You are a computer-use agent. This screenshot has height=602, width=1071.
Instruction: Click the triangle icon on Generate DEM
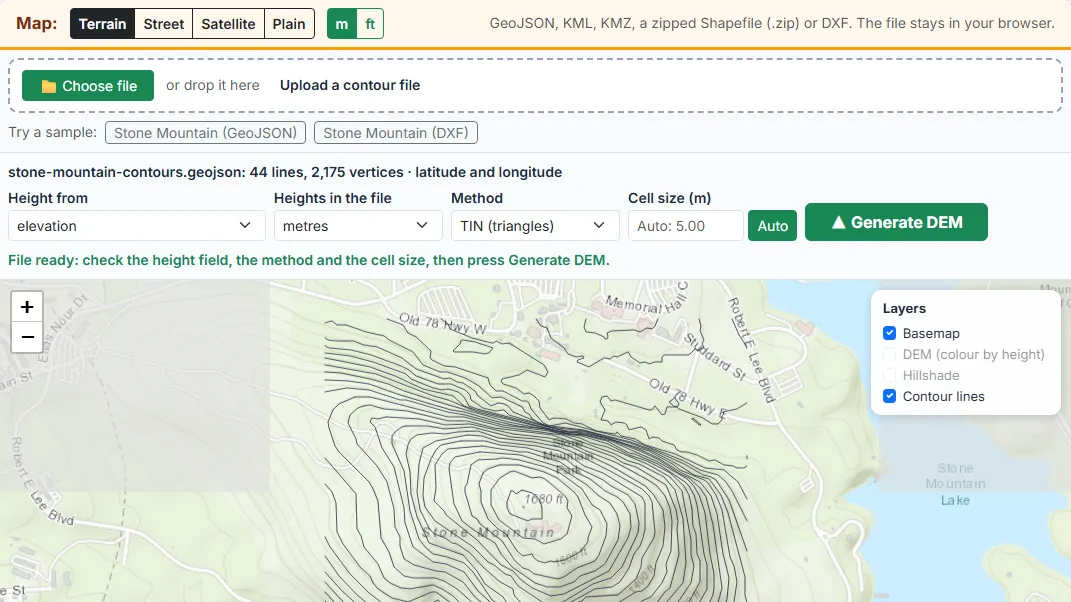[x=839, y=222]
